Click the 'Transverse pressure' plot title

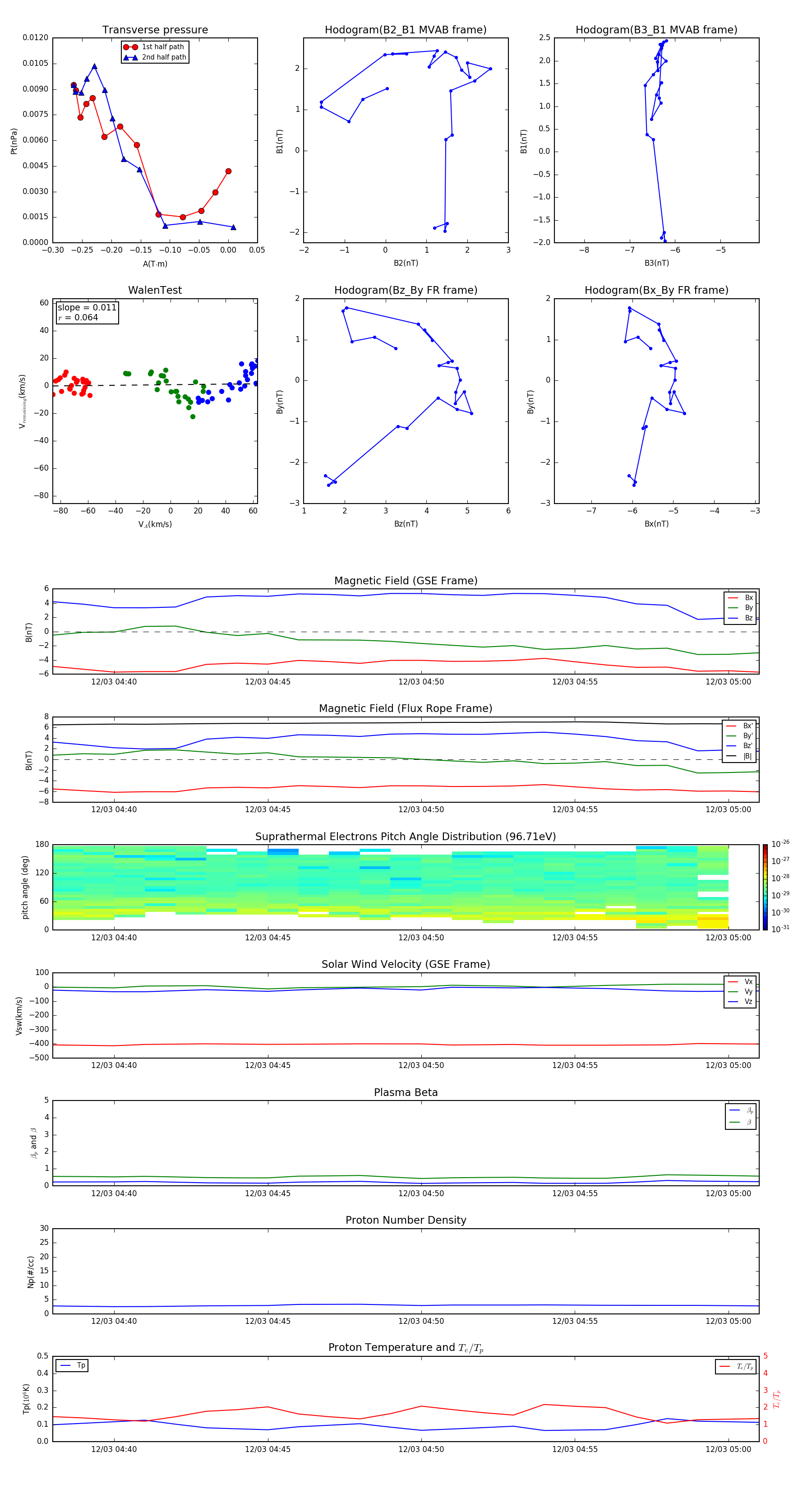click(155, 30)
